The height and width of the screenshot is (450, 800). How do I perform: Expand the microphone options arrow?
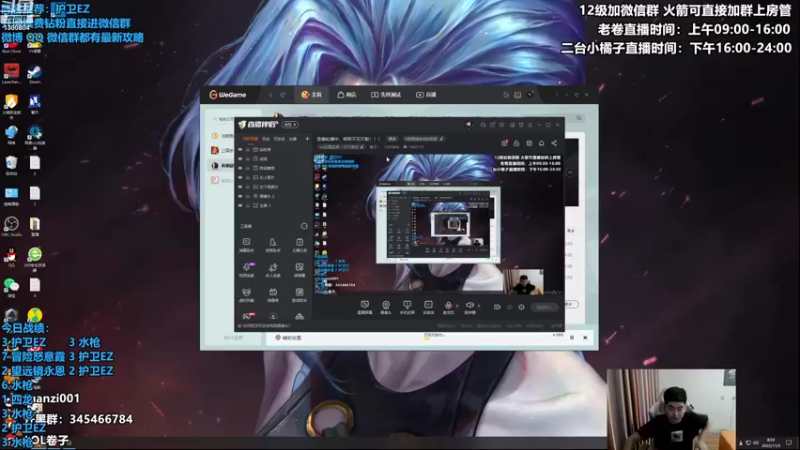(457, 306)
